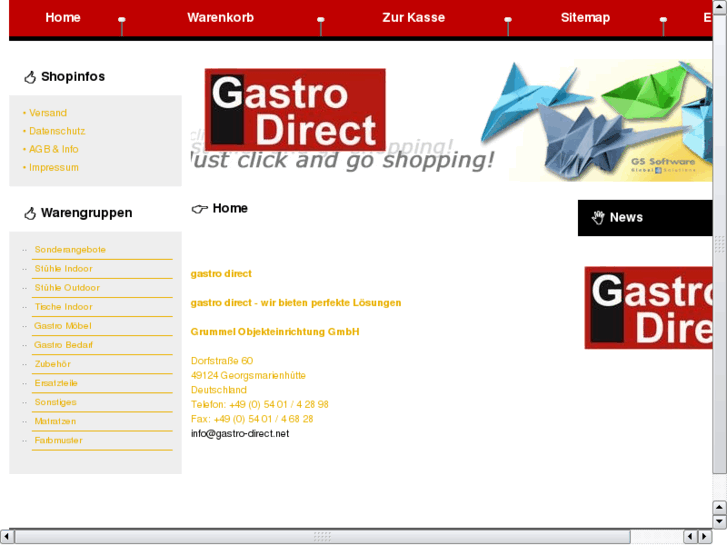727x545 pixels.
Task: Open the Gastro Bedarf category
Action: pos(64,345)
